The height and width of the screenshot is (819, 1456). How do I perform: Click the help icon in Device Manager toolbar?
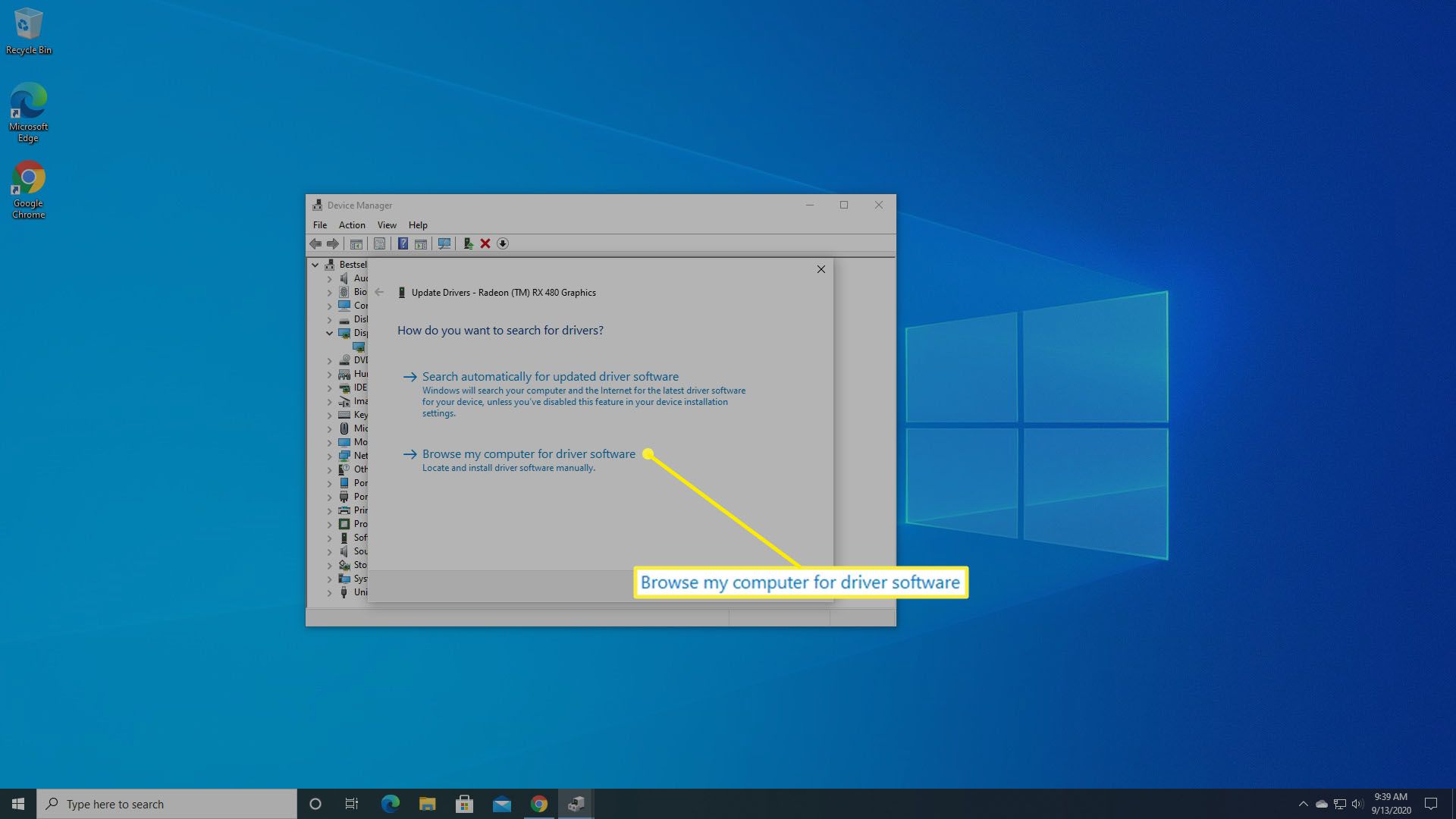pos(401,243)
